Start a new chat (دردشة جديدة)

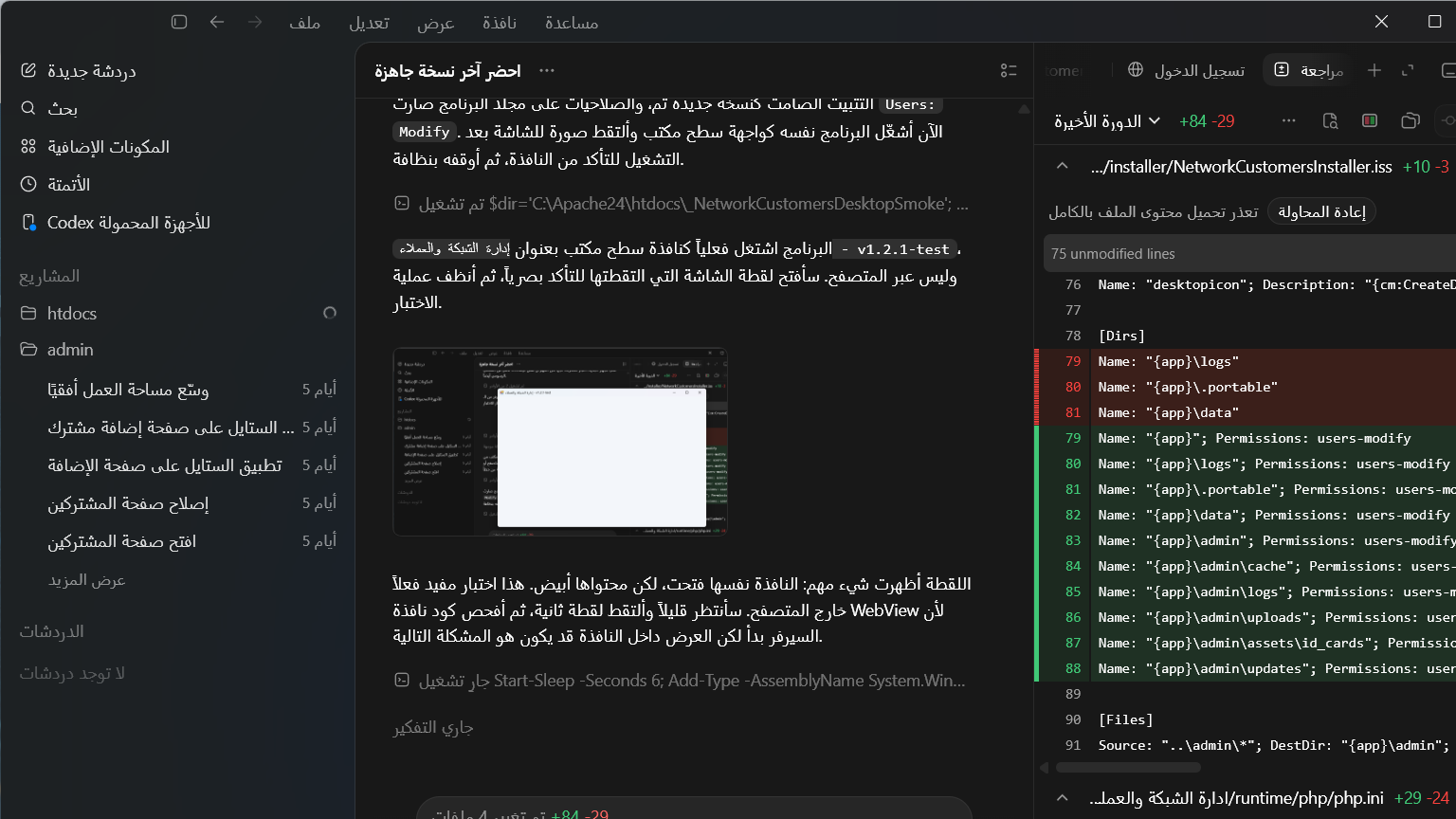(x=79, y=71)
